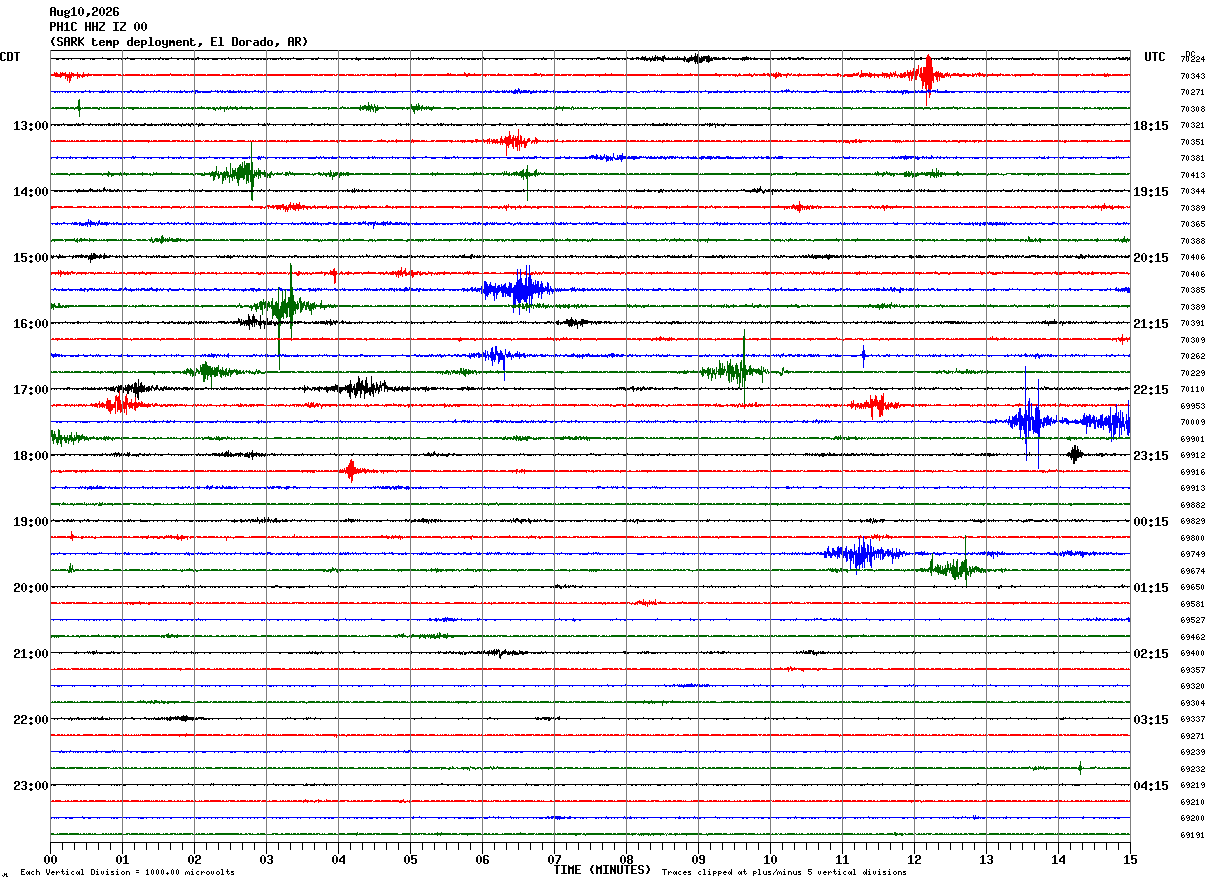Click the 15 minute axis tick label
Image resolution: width=1210 pixels, height=886 pixels.
[1130, 859]
